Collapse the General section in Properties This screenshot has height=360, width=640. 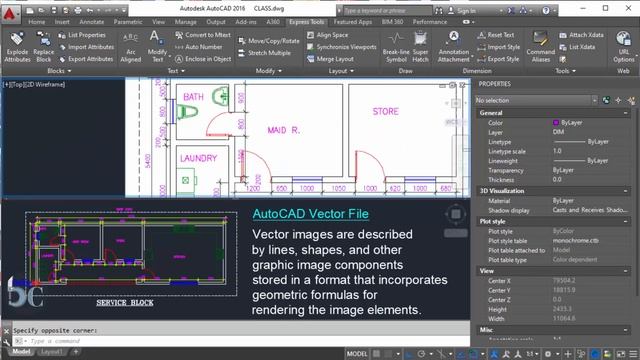pos(626,113)
